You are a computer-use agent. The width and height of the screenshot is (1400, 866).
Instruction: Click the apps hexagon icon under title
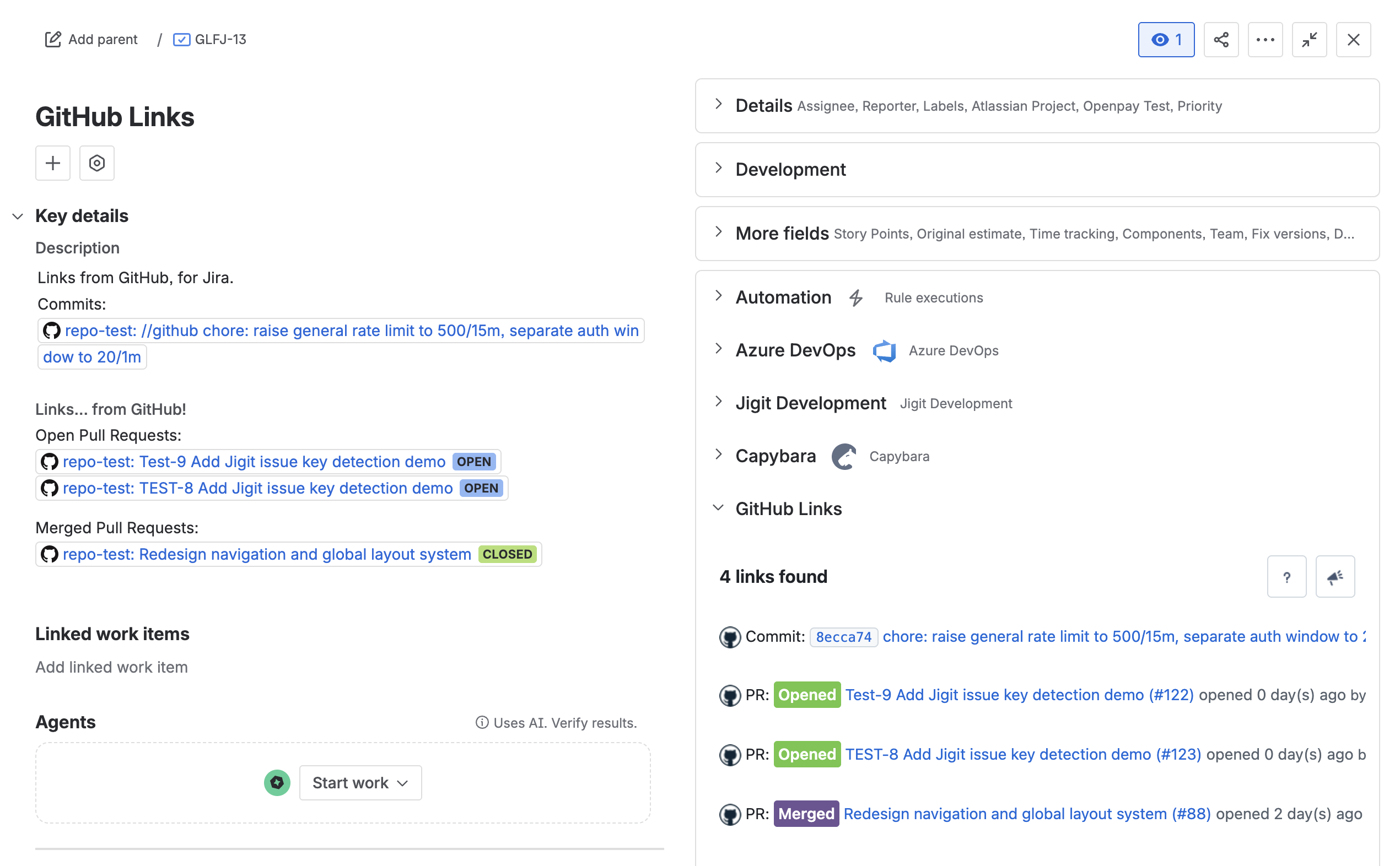(x=97, y=163)
